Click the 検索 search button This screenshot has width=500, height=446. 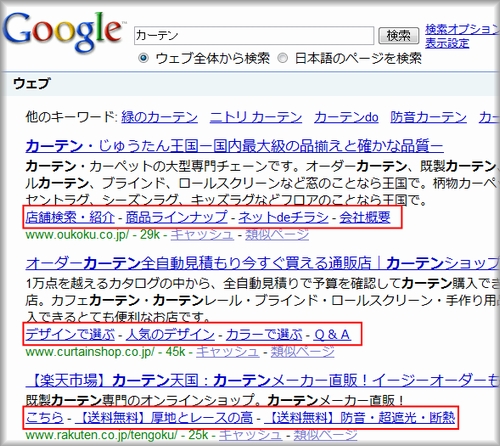(399, 36)
